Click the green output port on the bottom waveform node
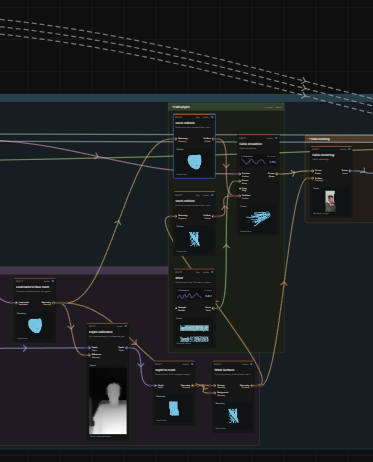This screenshot has width=373, height=462. 213,308
